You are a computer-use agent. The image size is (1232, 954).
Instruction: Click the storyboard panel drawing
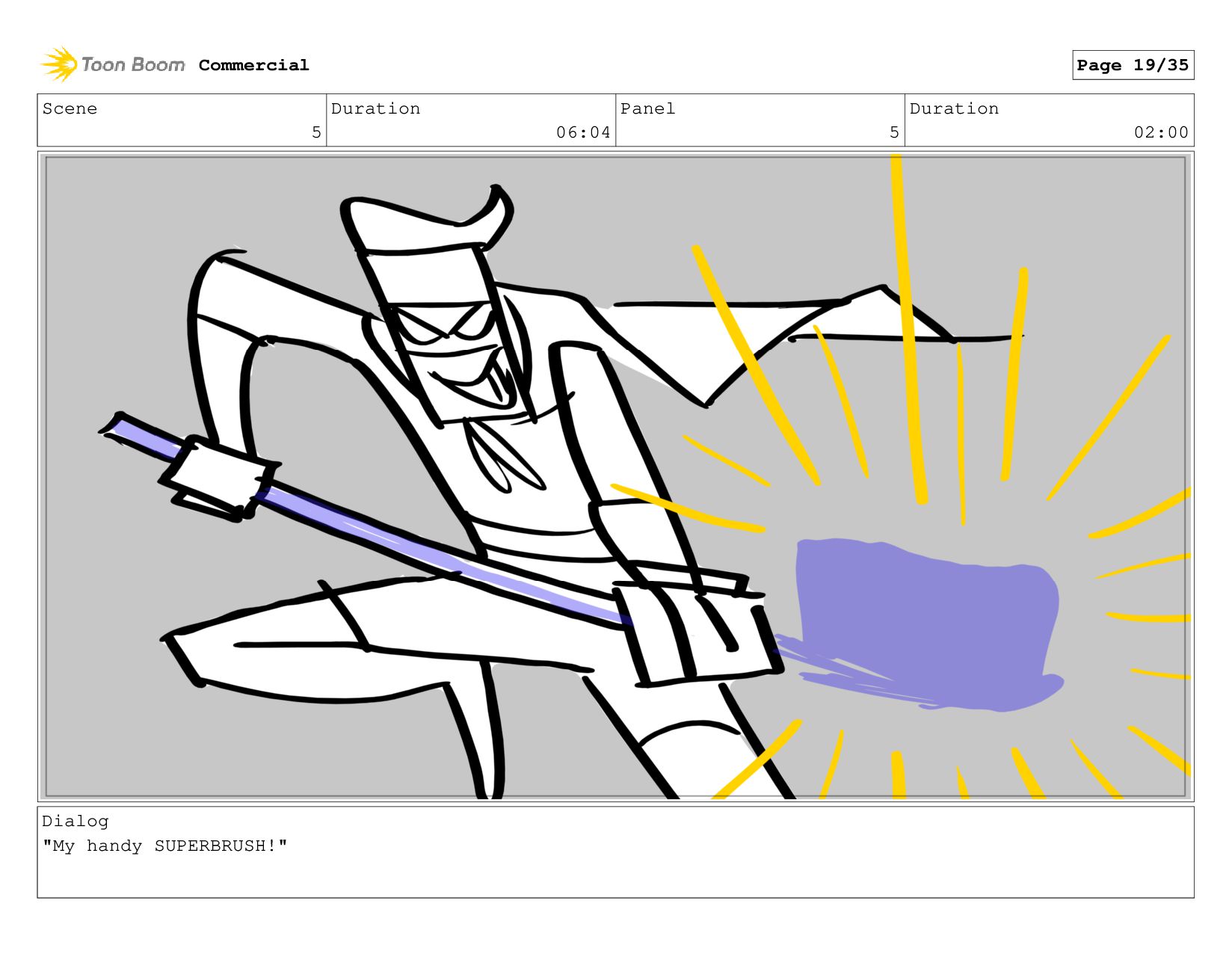point(615,476)
